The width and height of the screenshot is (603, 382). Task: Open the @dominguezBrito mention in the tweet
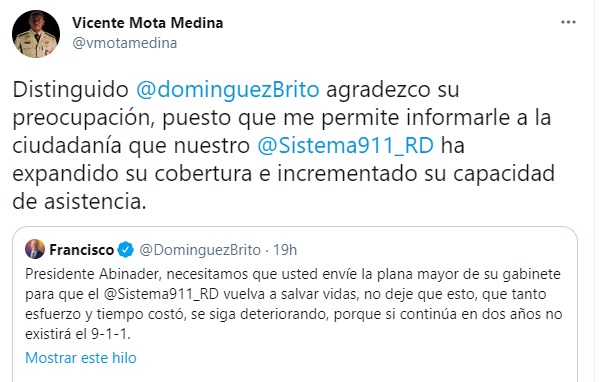click(x=228, y=89)
